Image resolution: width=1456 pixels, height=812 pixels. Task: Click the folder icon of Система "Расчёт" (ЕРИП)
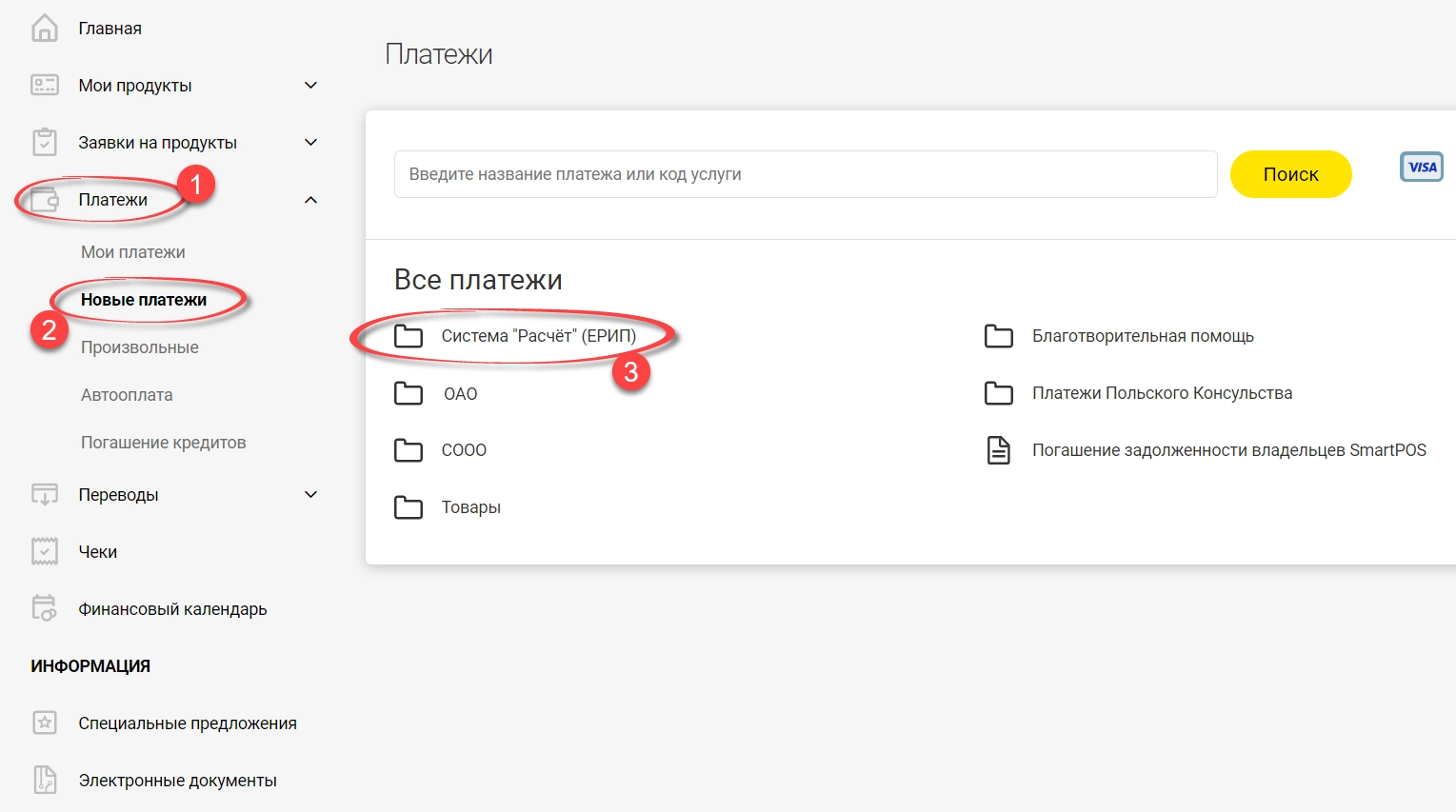click(409, 336)
